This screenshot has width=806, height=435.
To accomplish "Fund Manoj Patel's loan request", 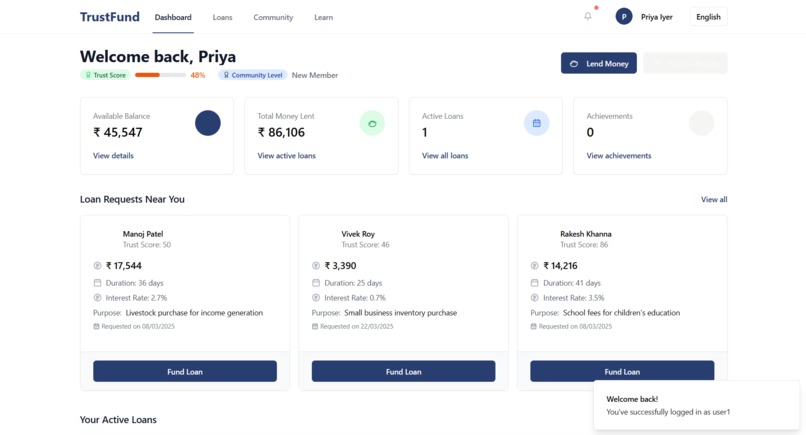I will (185, 371).
